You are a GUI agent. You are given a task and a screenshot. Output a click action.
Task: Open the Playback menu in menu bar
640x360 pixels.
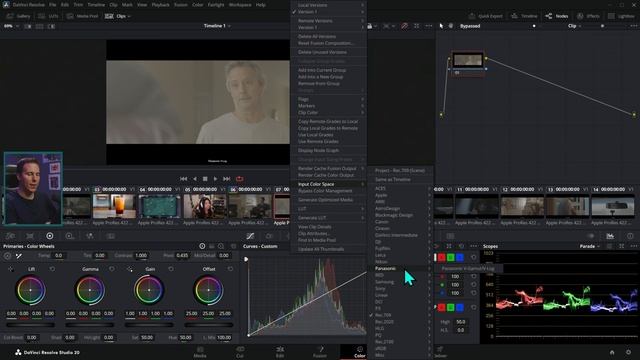[160, 5]
